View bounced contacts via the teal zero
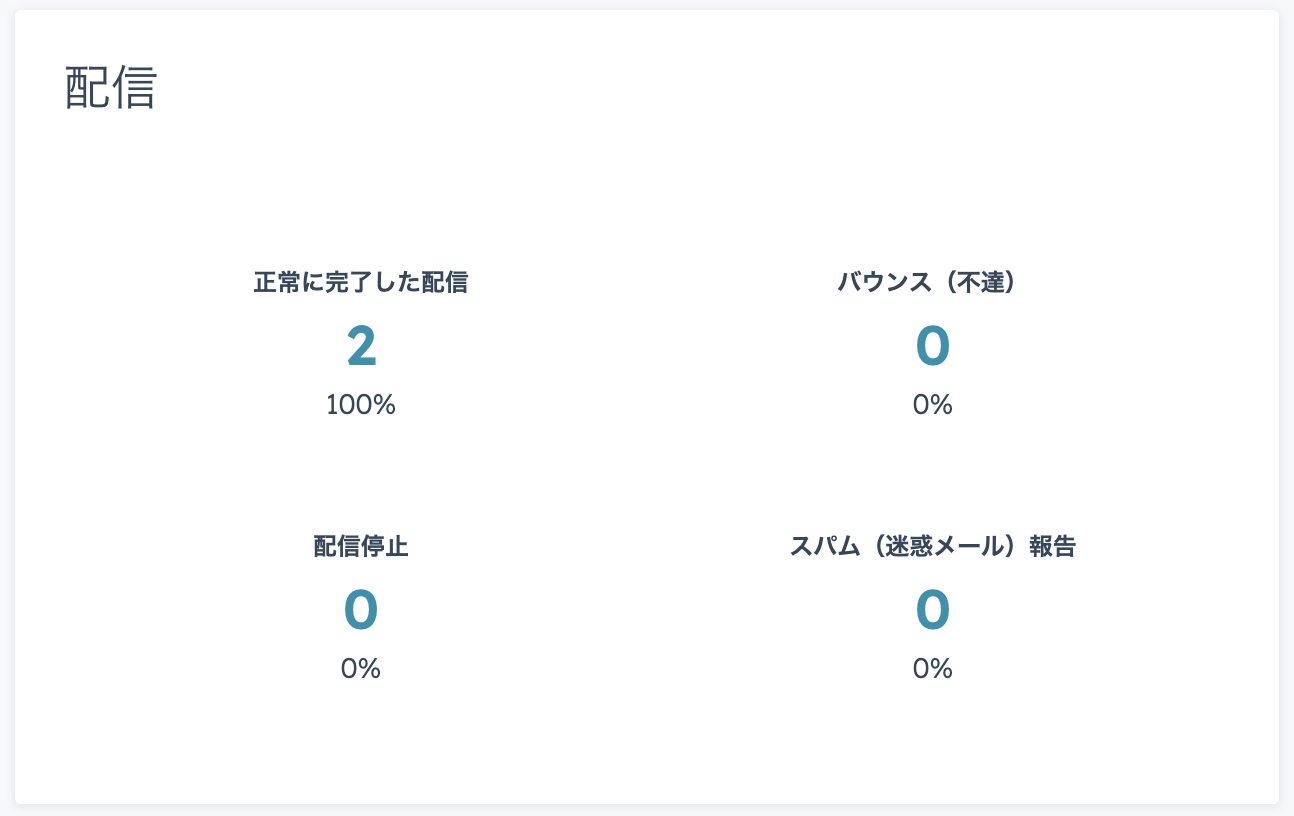 (932, 346)
